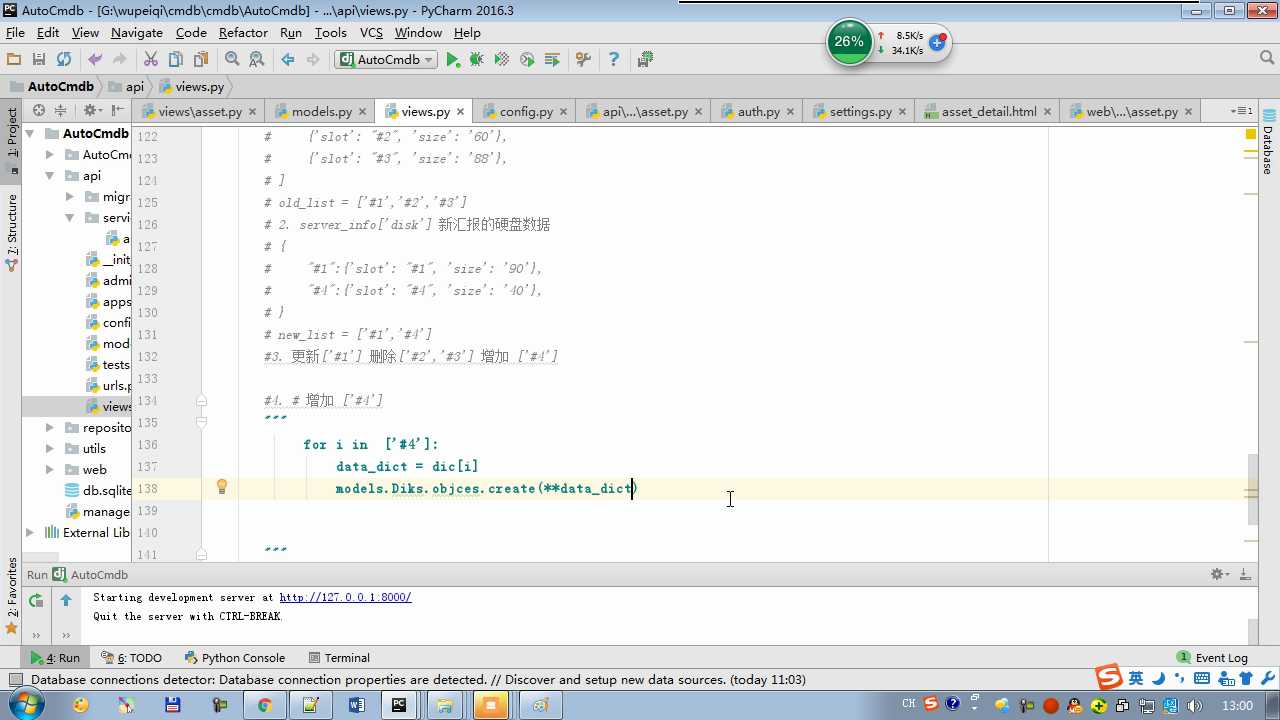Expand External Libraries node
The image size is (1280, 720).
30,532
